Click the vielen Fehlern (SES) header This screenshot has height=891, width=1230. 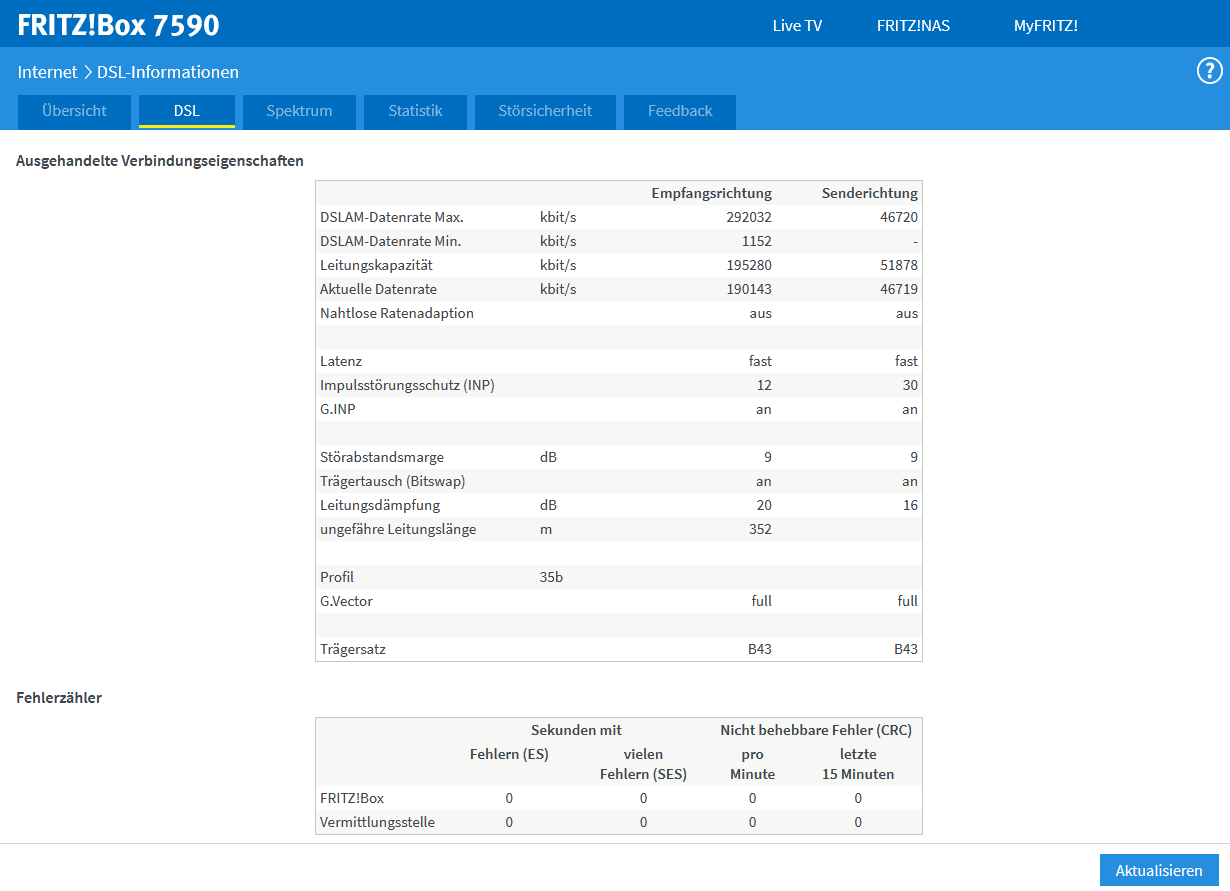pyautogui.click(x=643, y=764)
